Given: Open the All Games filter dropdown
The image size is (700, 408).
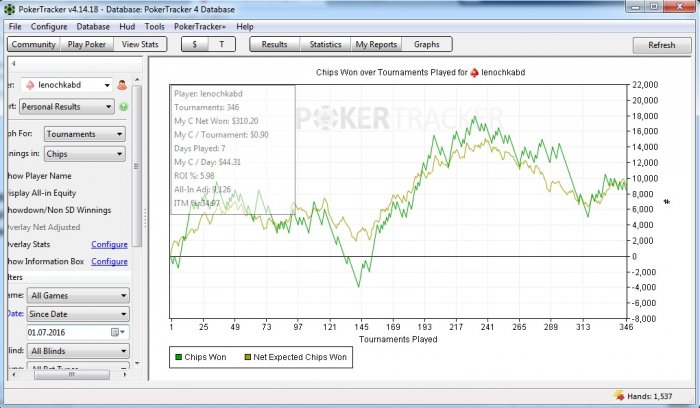Looking at the screenshot, I should 79,296.
